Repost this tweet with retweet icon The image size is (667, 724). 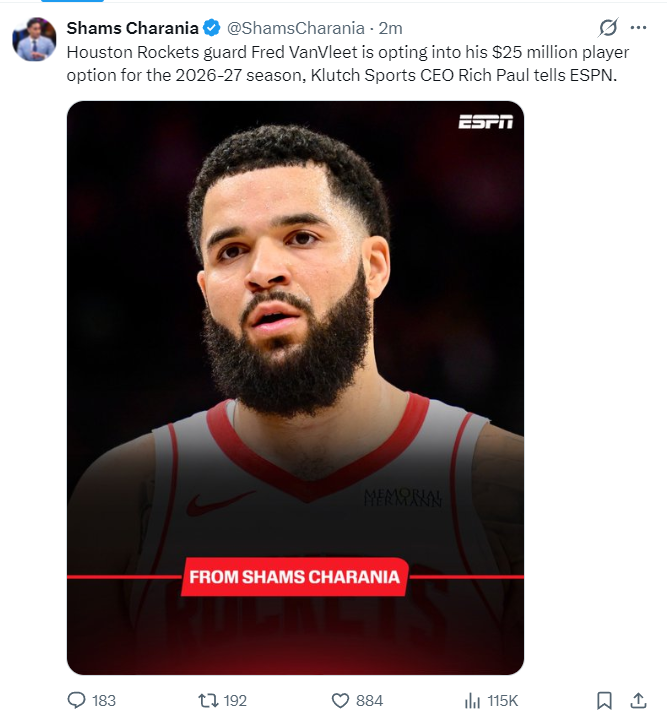click(208, 700)
